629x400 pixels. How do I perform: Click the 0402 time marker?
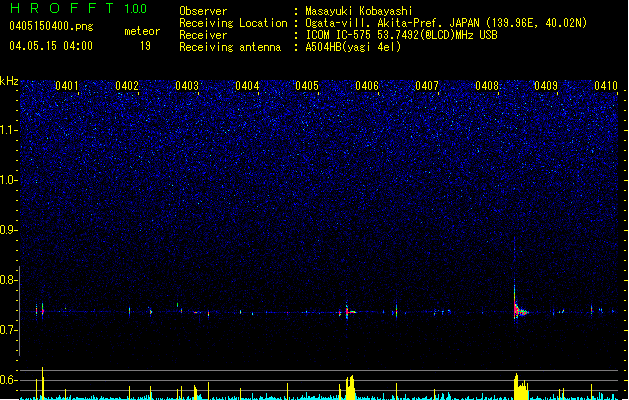[127, 86]
